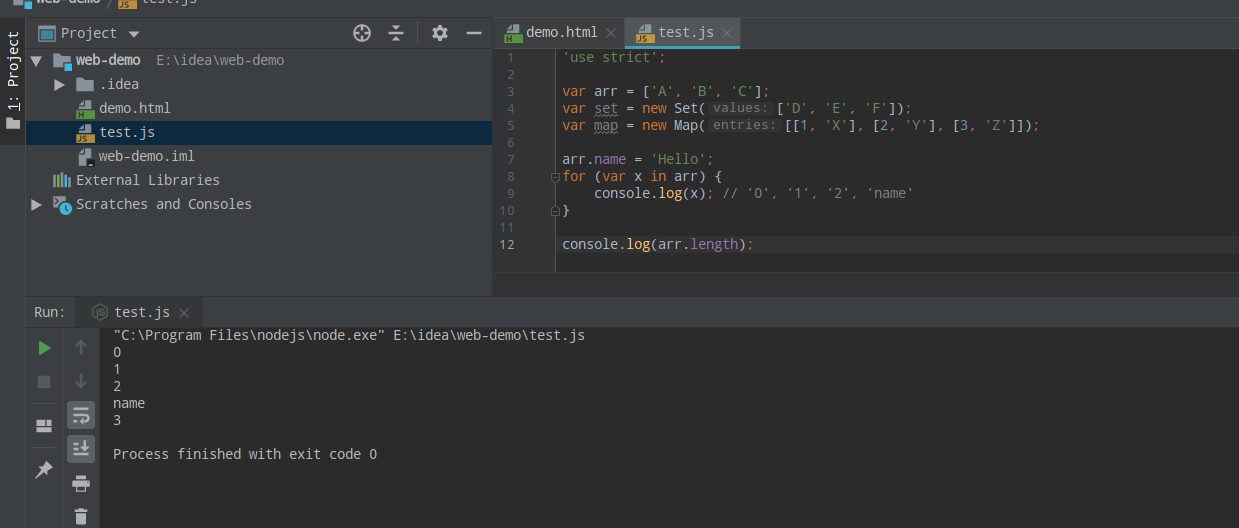1239x528 pixels.
Task: Rerun test.js with green play icon
Action: pyautogui.click(x=44, y=348)
